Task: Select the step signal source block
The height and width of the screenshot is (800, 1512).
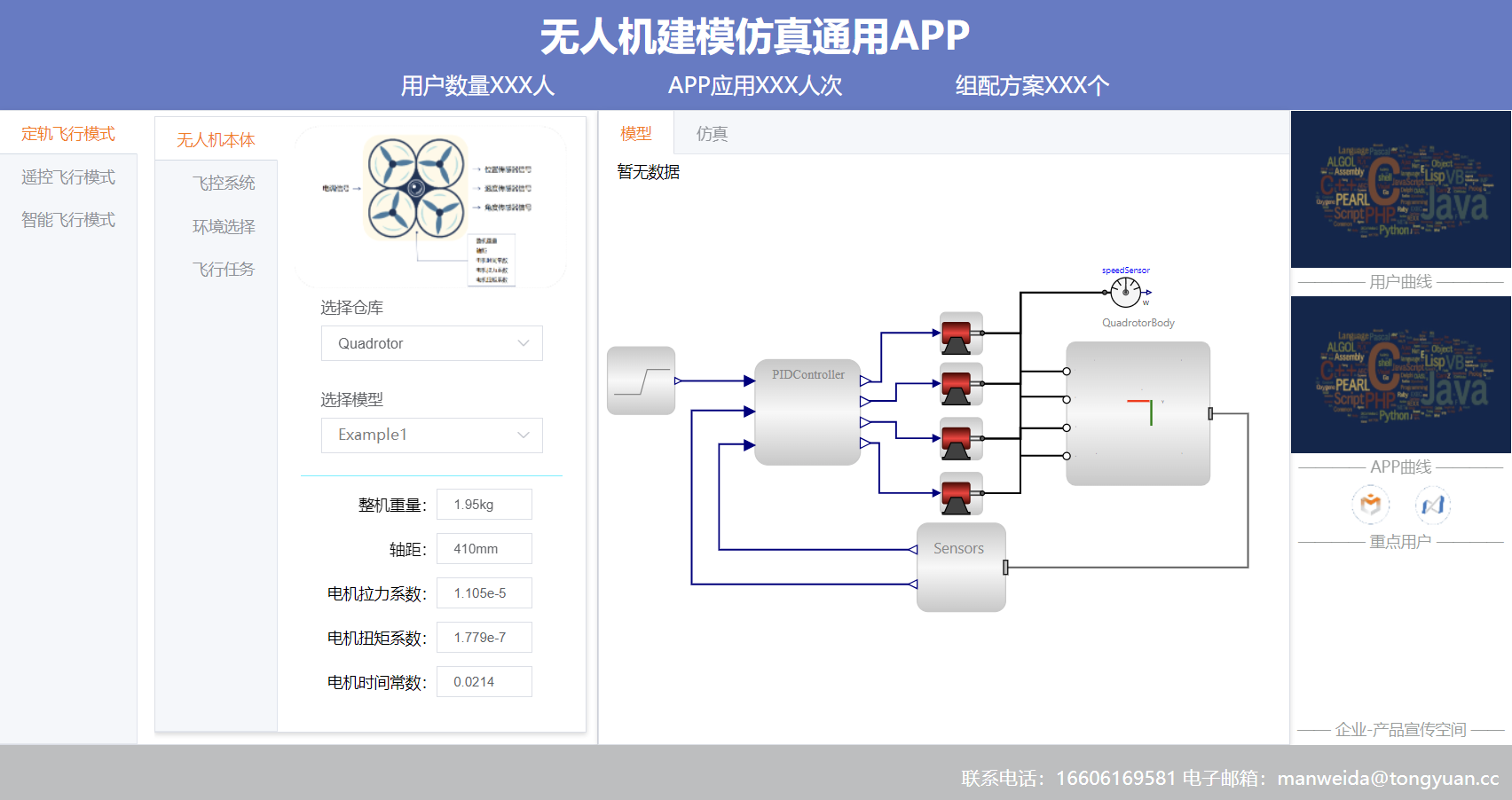Action: tap(642, 380)
